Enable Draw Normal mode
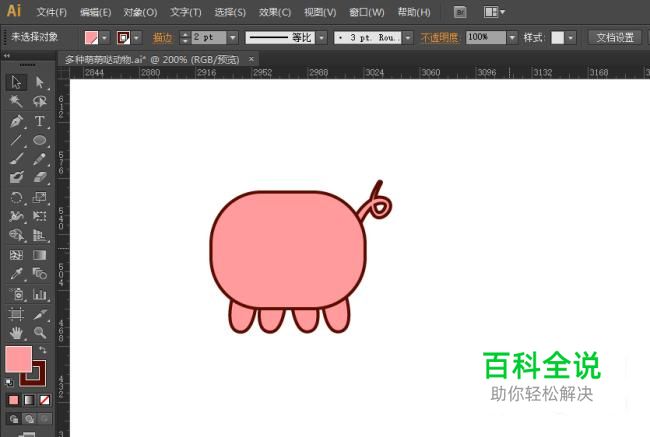This screenshot has width=650, height=437. [x=14, y=419]
